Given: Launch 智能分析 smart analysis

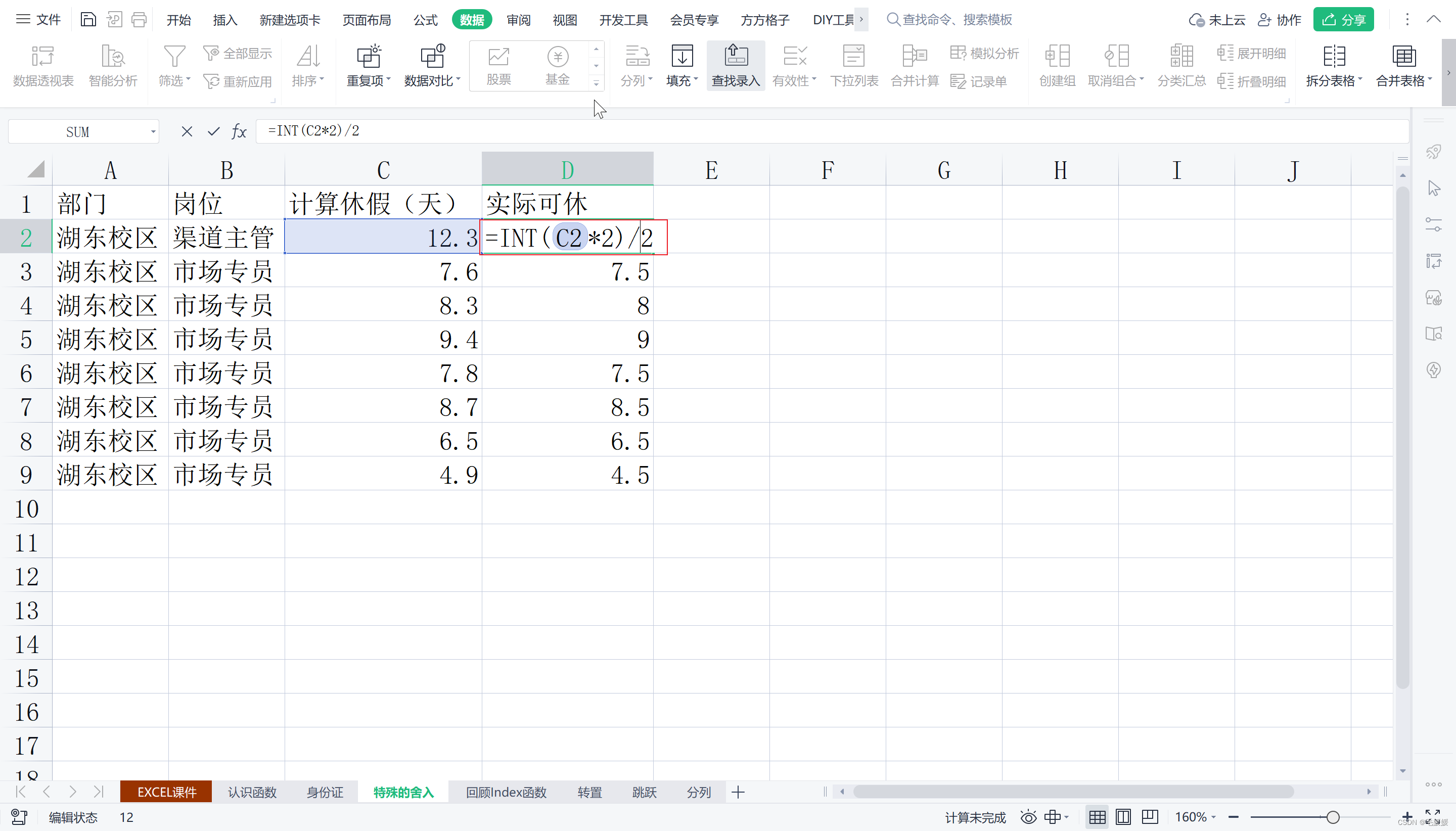Looking at the screenshot, I should [113, 66].
